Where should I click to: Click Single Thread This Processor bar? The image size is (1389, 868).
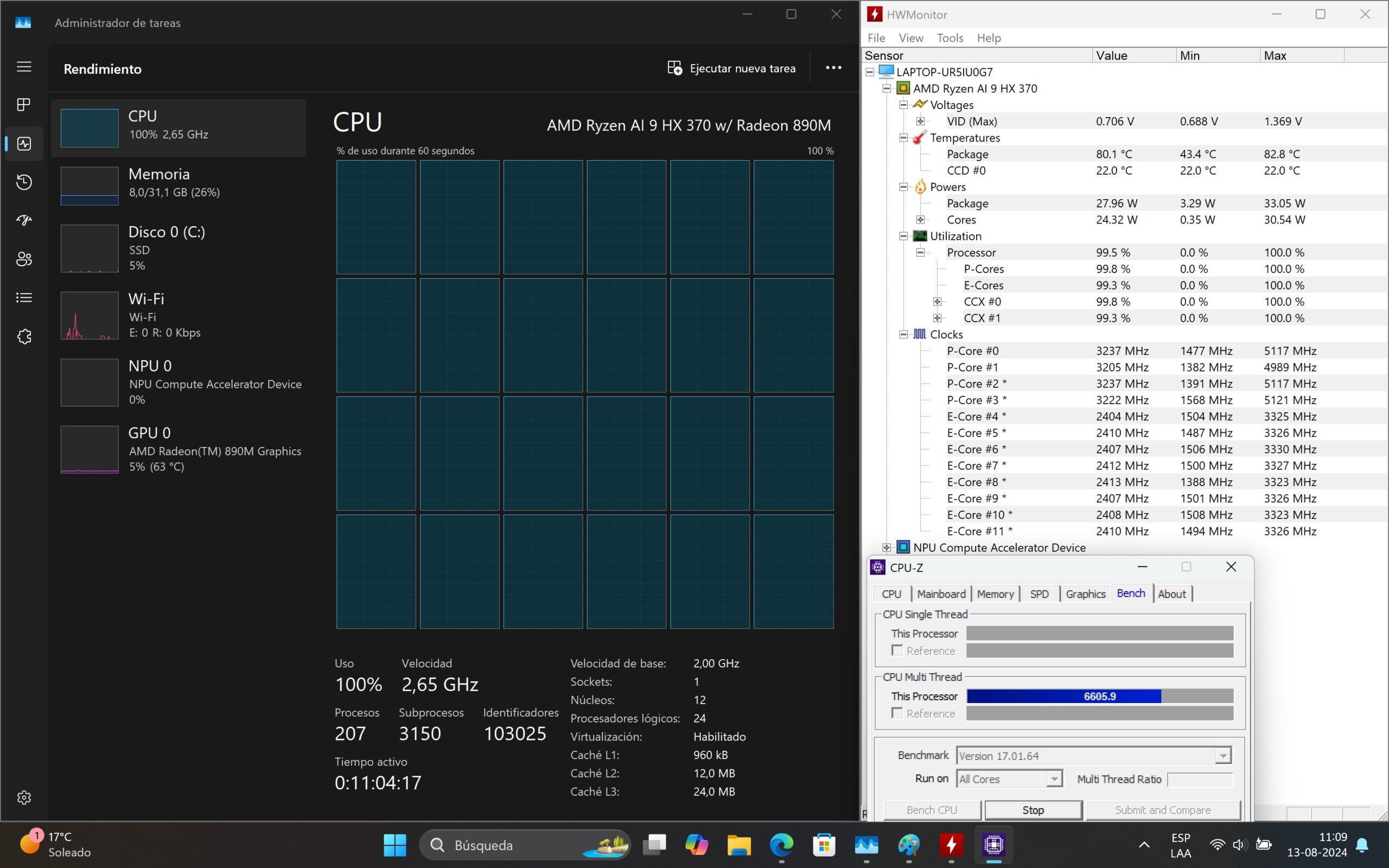click(1100, 633)
